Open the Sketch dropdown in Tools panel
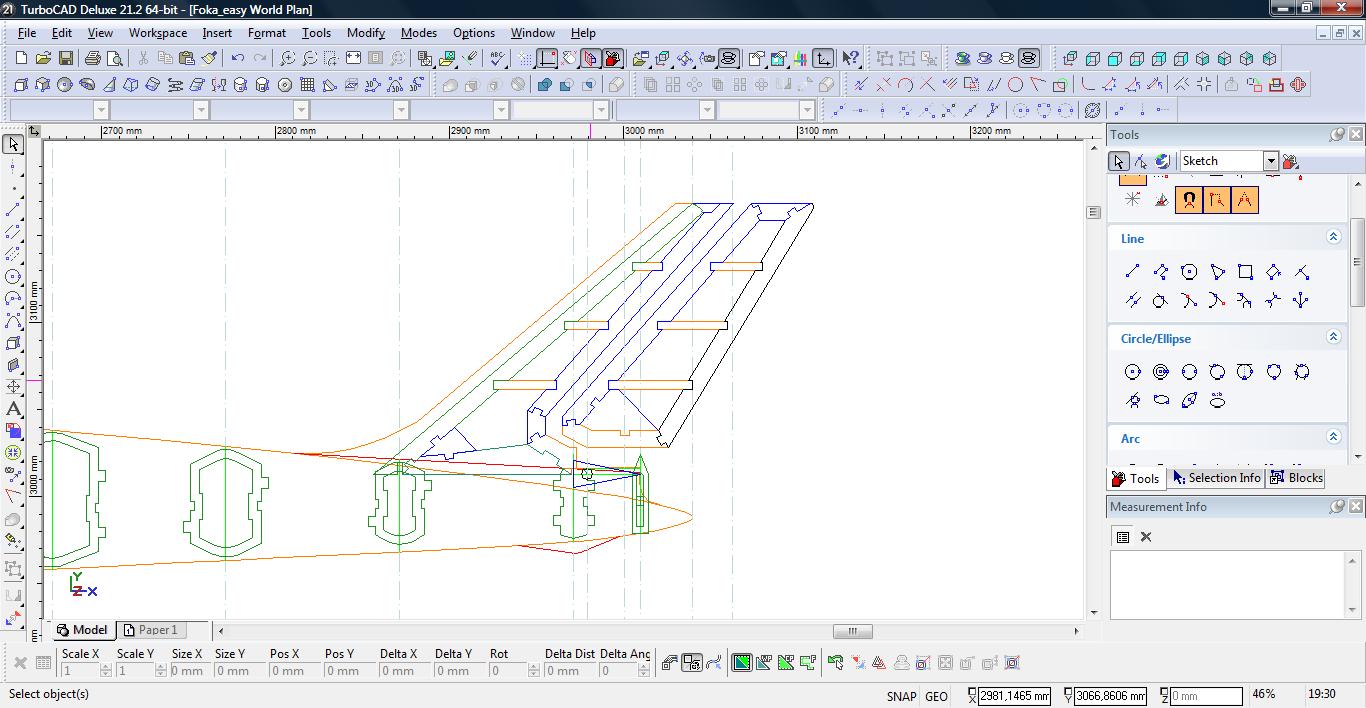 tap(1270, 161)
